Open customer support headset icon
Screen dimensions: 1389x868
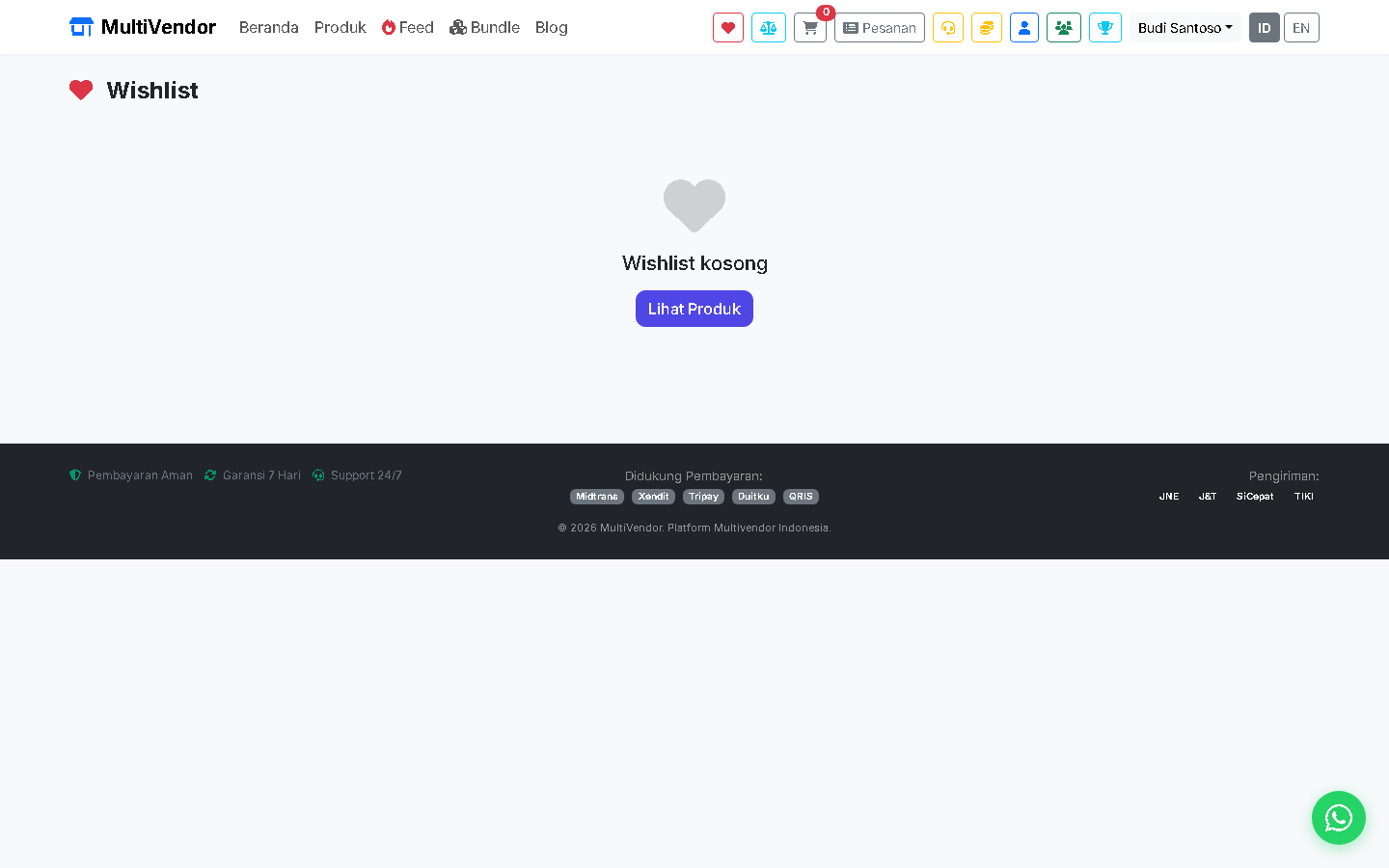point(948,28)
